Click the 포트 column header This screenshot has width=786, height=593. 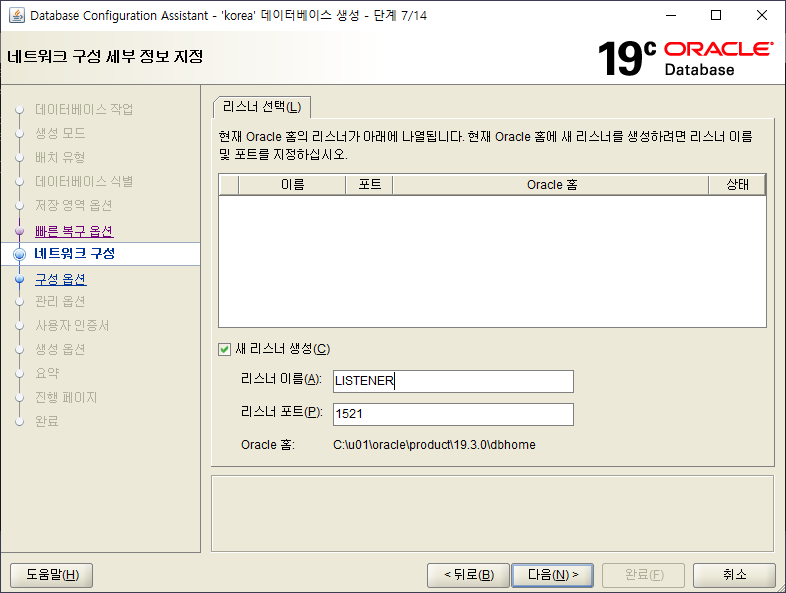click(369, 185)
